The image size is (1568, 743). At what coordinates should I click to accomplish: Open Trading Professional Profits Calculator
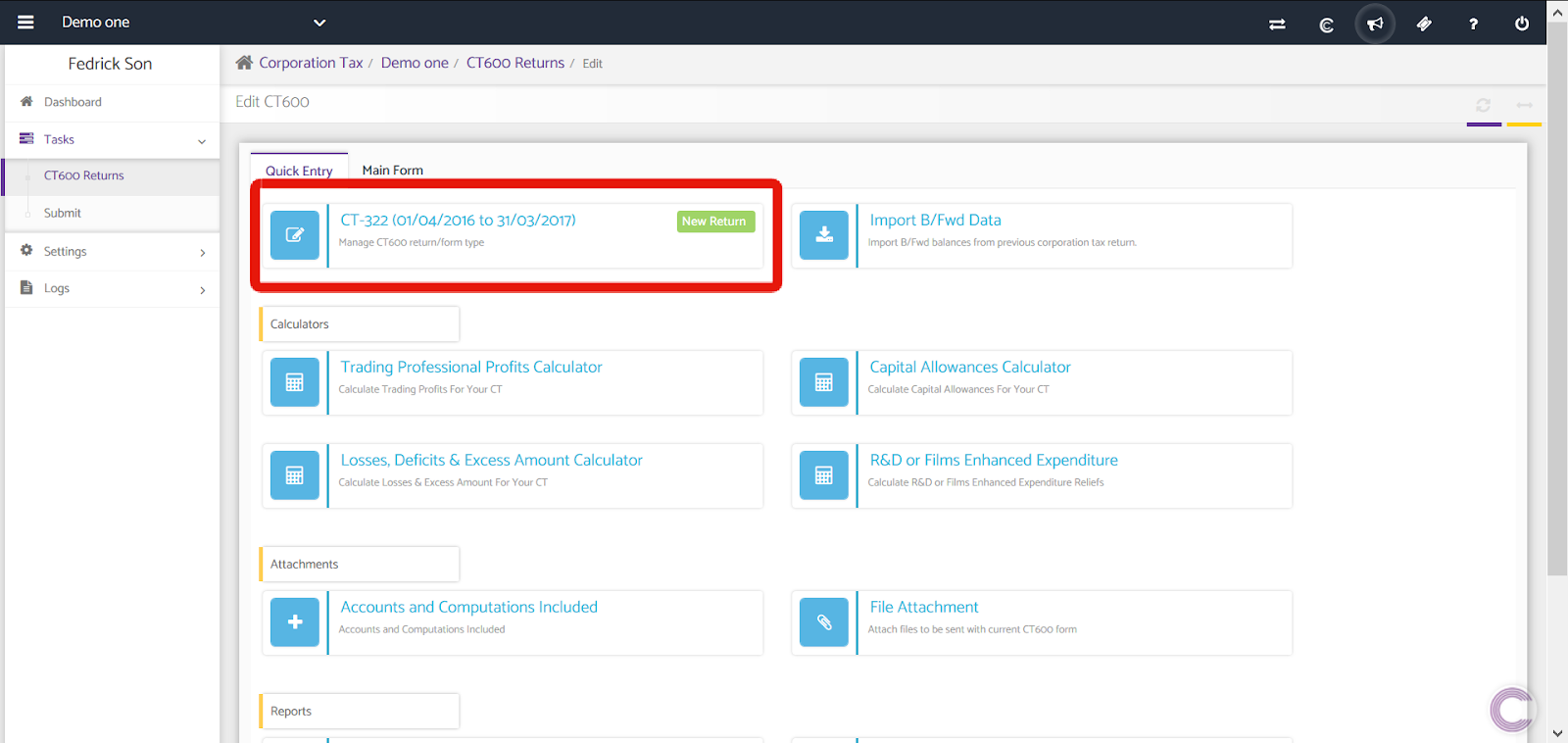click(471, 368)
